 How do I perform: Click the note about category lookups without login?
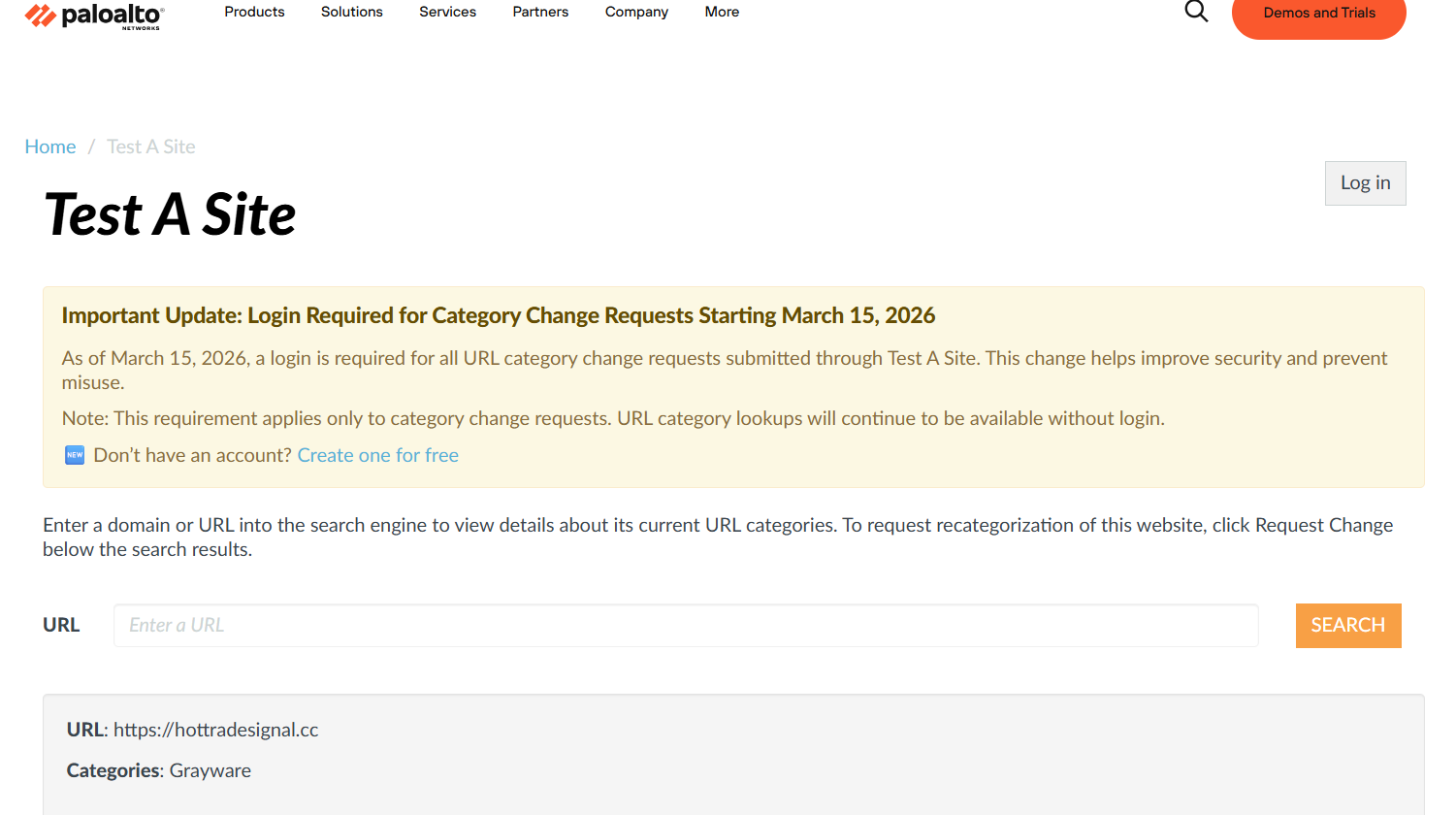pyautogui.click(x=613, y=418)
